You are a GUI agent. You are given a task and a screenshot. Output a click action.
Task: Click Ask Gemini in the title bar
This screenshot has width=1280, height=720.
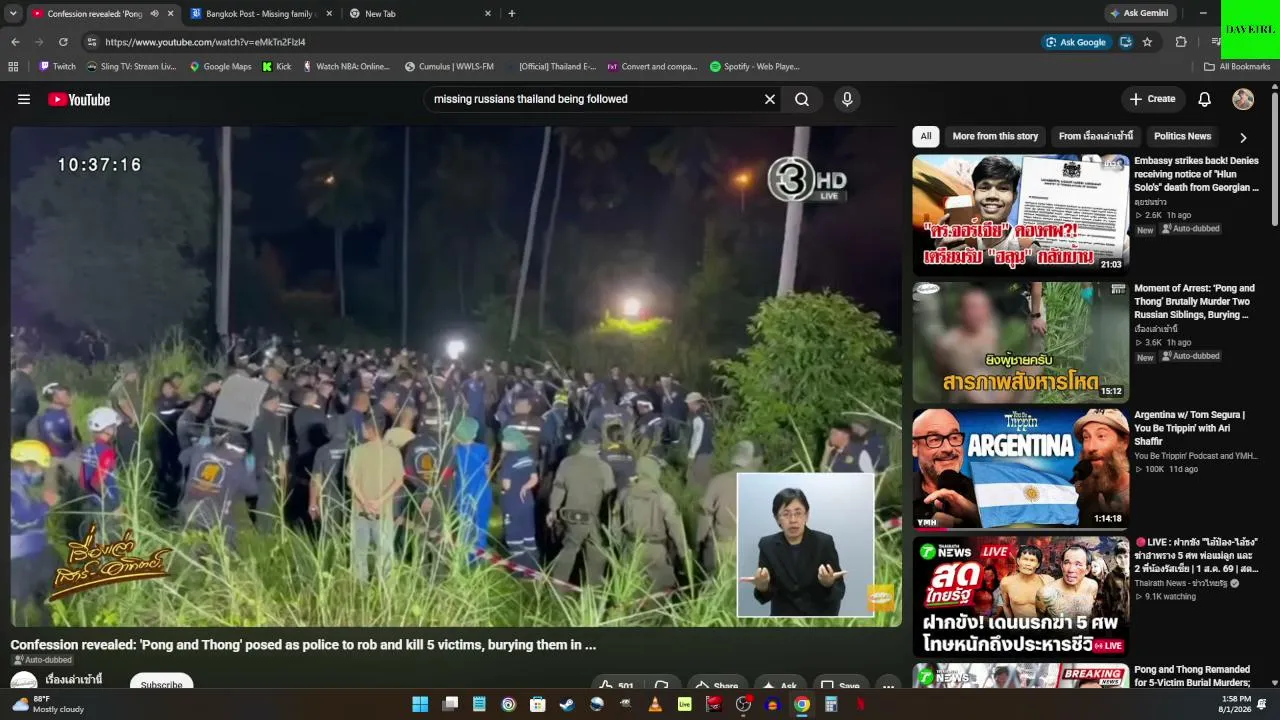[1139, 14]
